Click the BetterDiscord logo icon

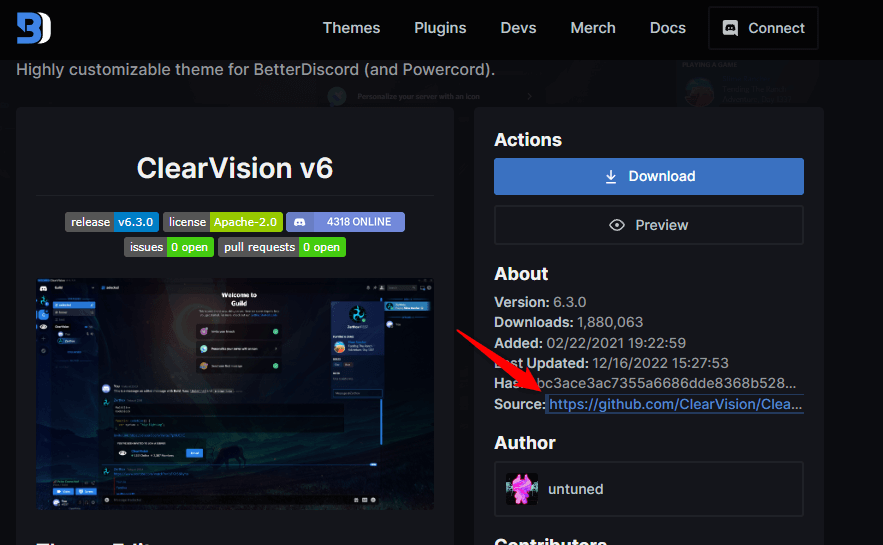point(33,28)
